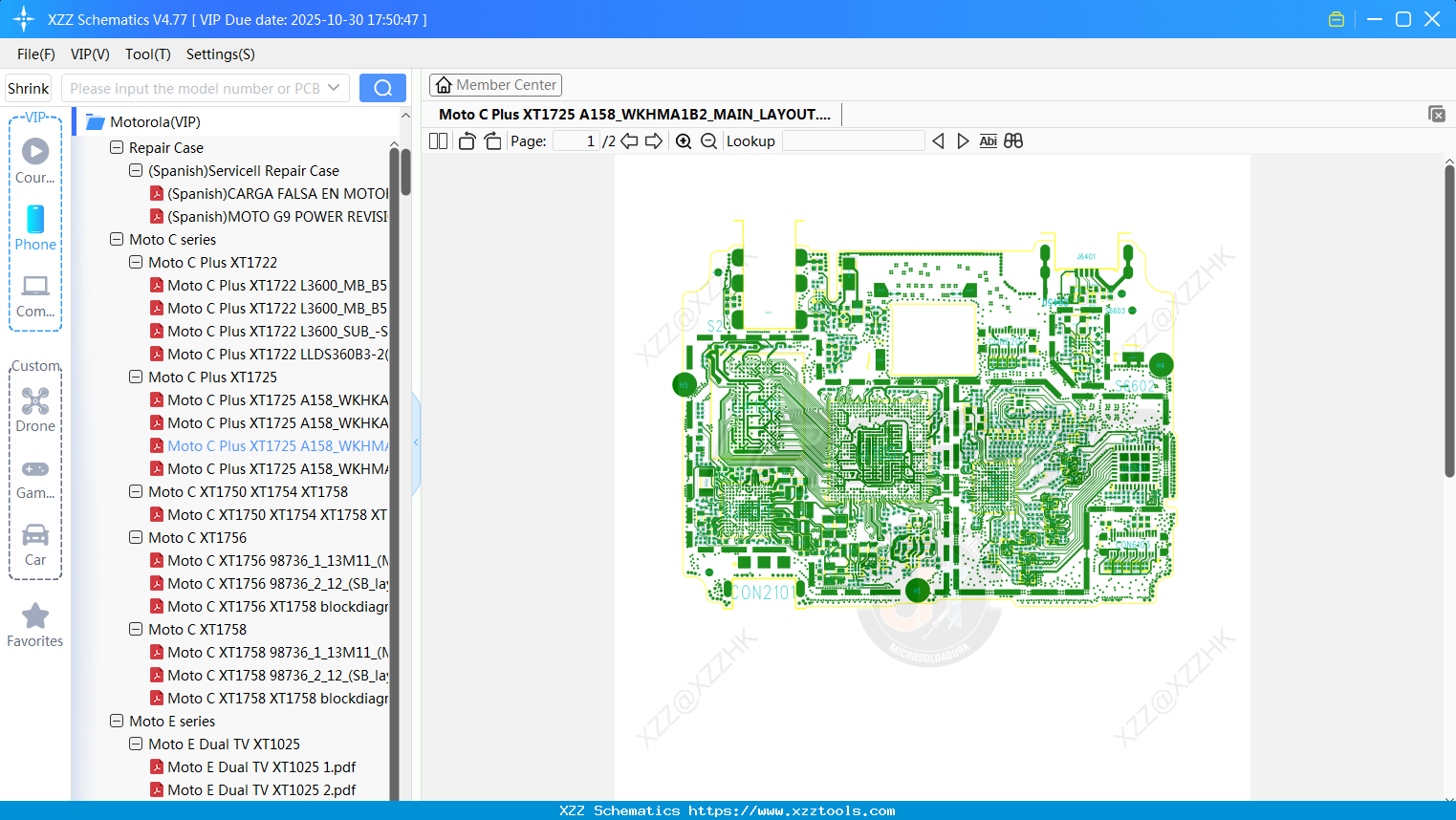Select the Moto C Plus XT1725 MAIN_LAYOUT tab
The height and width of the screenshot is (820, 1456).
635,115
